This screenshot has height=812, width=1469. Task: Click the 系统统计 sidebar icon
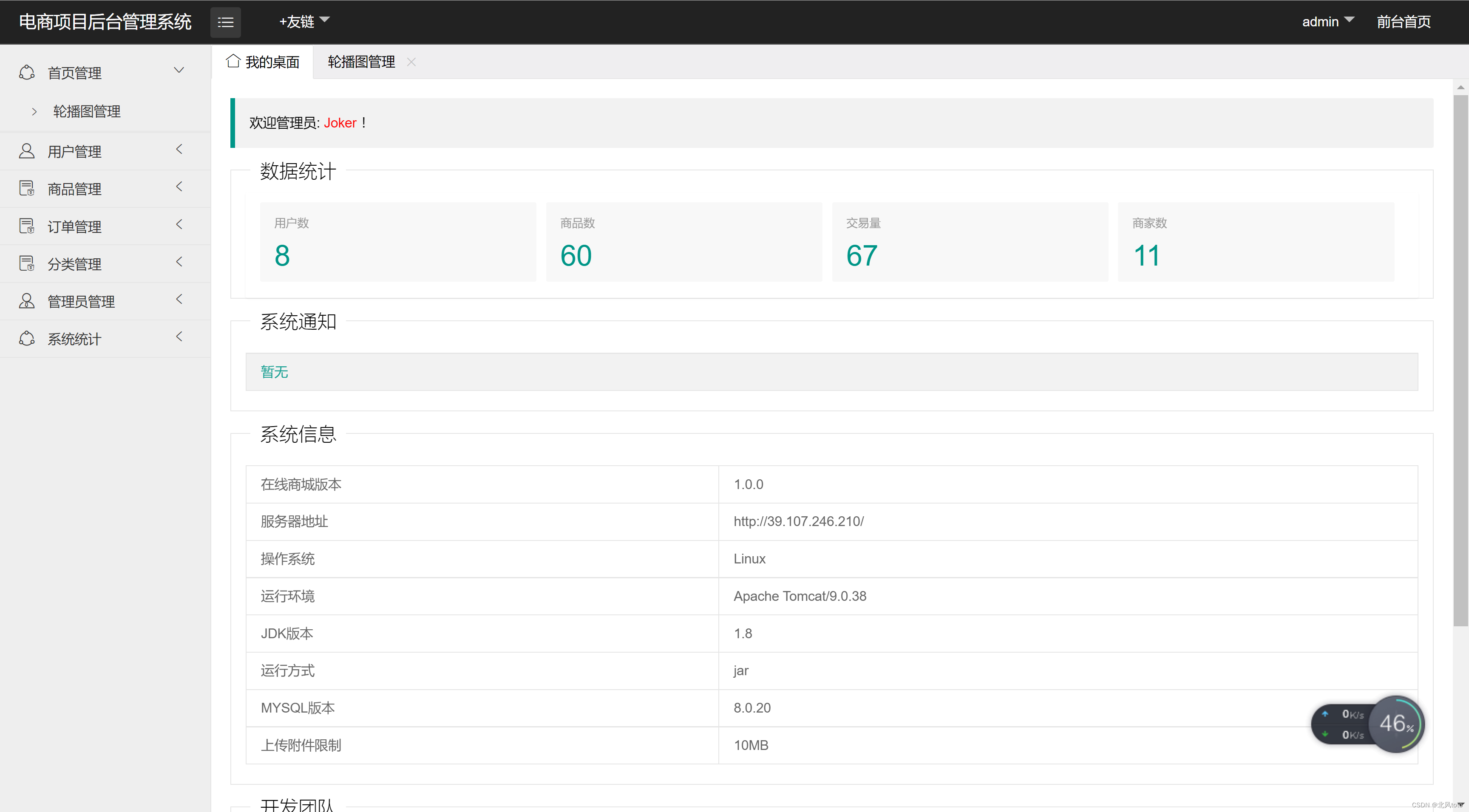pyautogui.click(x=27, y=339)
